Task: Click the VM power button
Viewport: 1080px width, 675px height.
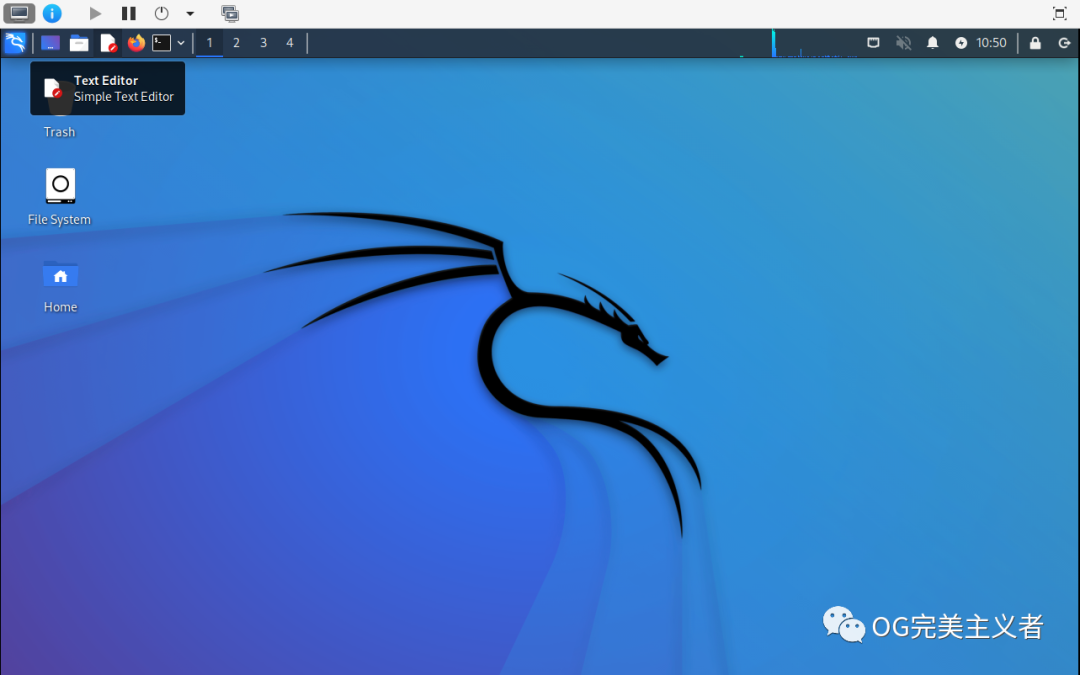Action: (161, 13)
